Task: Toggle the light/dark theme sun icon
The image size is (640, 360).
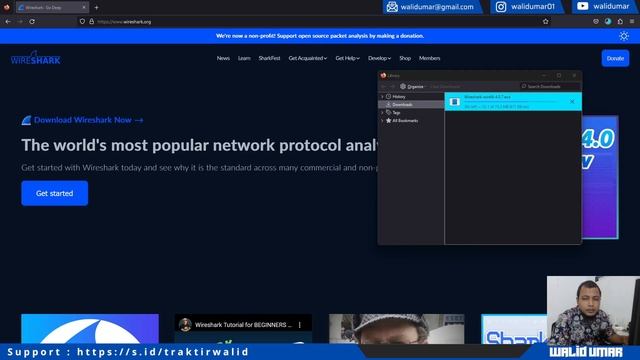Action: click(624, 36)
